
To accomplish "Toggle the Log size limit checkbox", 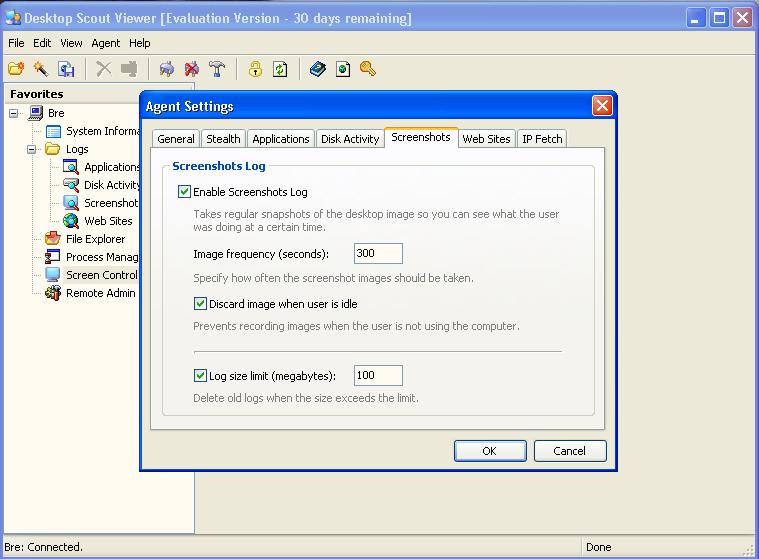I will coord(200,376).
